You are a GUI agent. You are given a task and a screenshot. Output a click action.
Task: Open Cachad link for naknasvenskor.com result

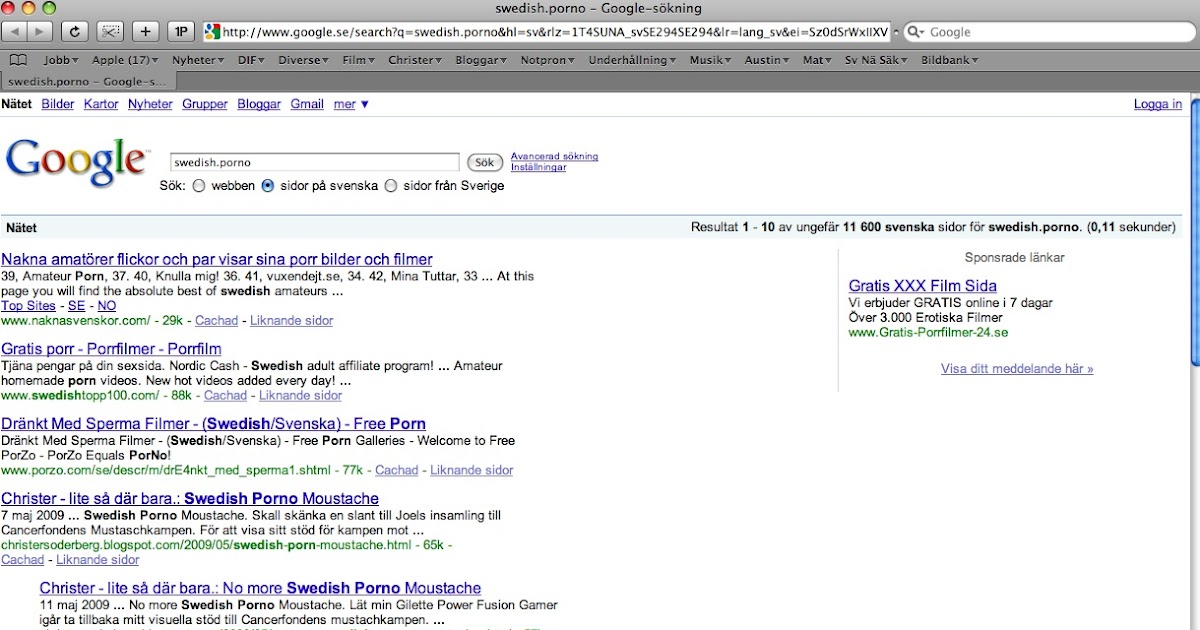(x=216, y=321)
